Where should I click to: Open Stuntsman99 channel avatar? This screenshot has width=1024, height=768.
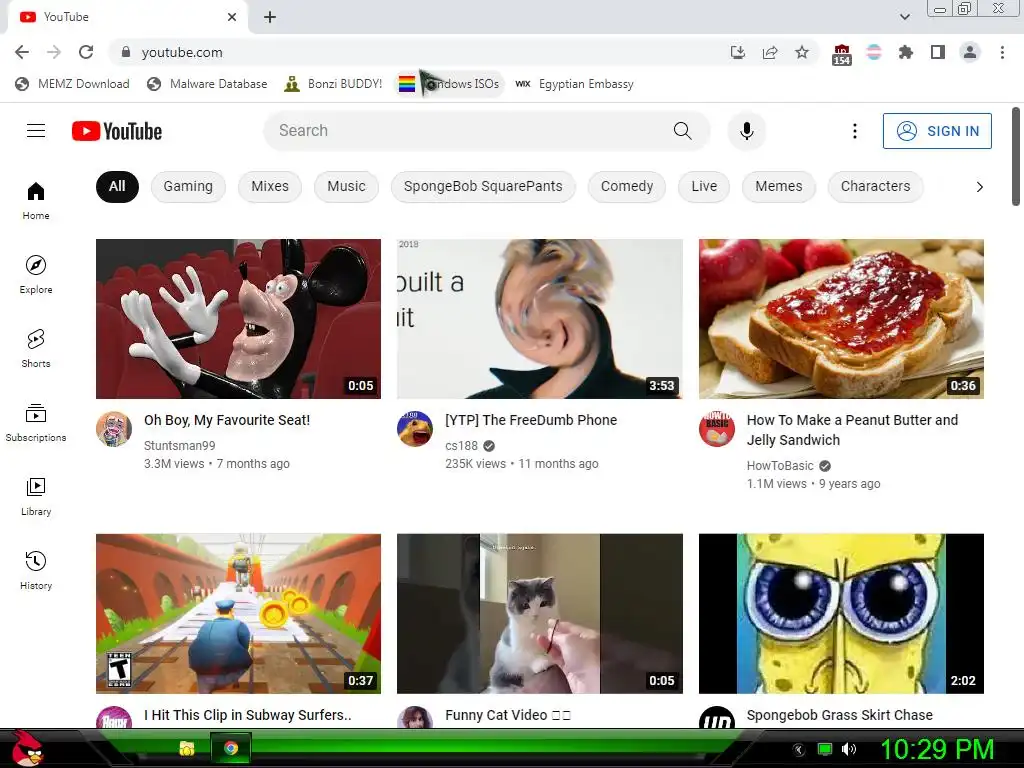pos(114,429)
